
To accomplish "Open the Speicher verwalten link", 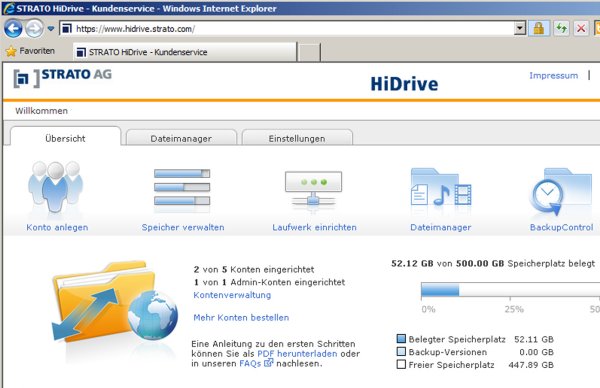I will (x=183, y=227).
